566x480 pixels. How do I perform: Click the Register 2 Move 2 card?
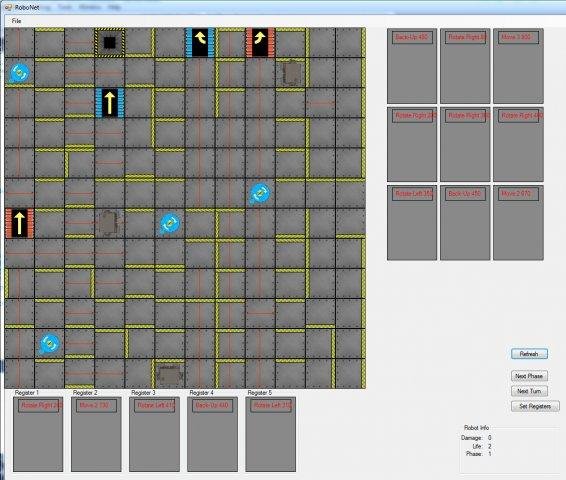pyautogui.click(x=96, y=434)
